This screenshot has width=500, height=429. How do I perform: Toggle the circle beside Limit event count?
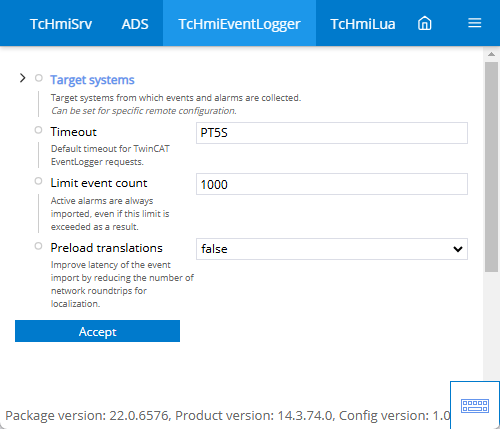click(x=38, y=181)
